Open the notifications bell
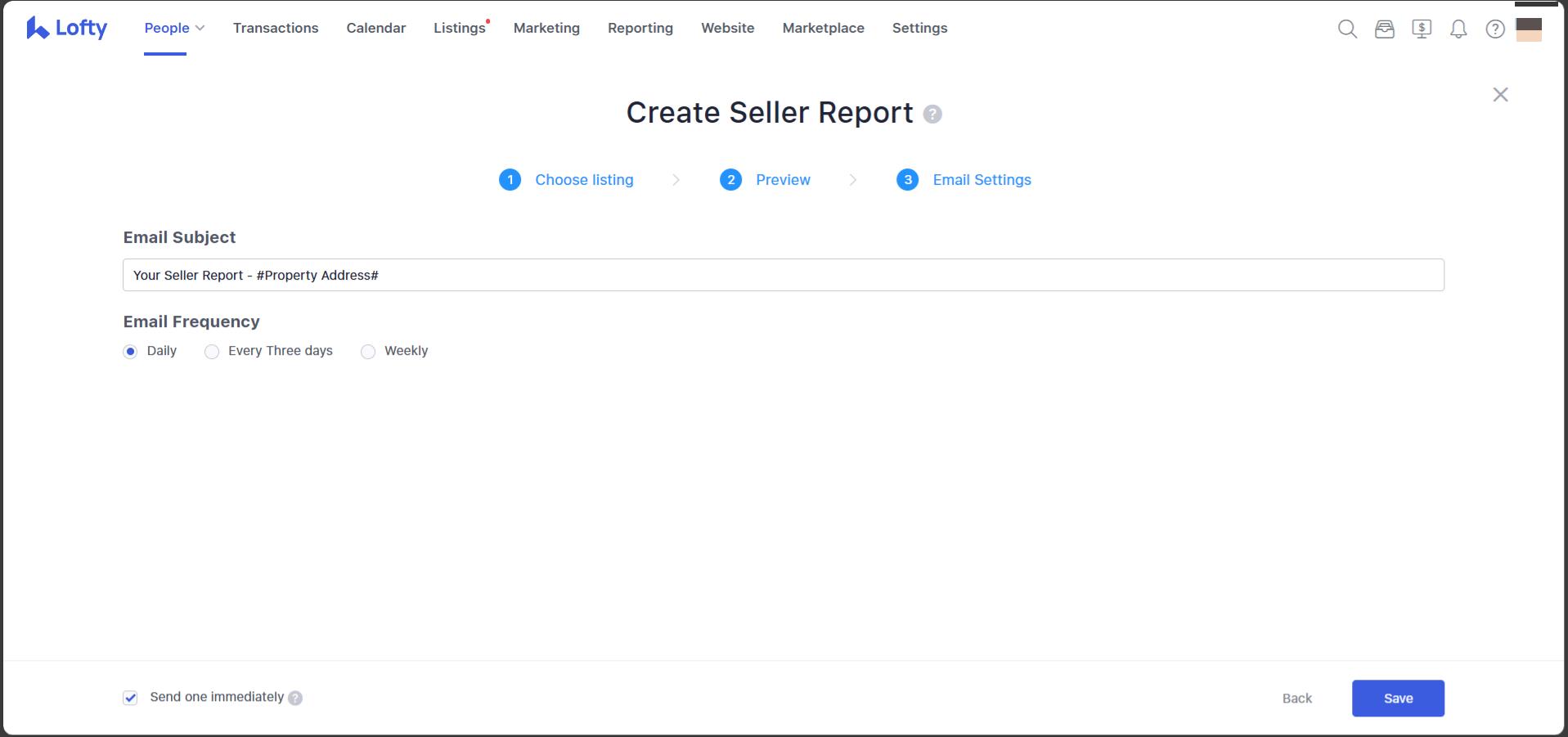This screenshot has width=1568, height=737. pyautogui.click(x=1458, y=29)
